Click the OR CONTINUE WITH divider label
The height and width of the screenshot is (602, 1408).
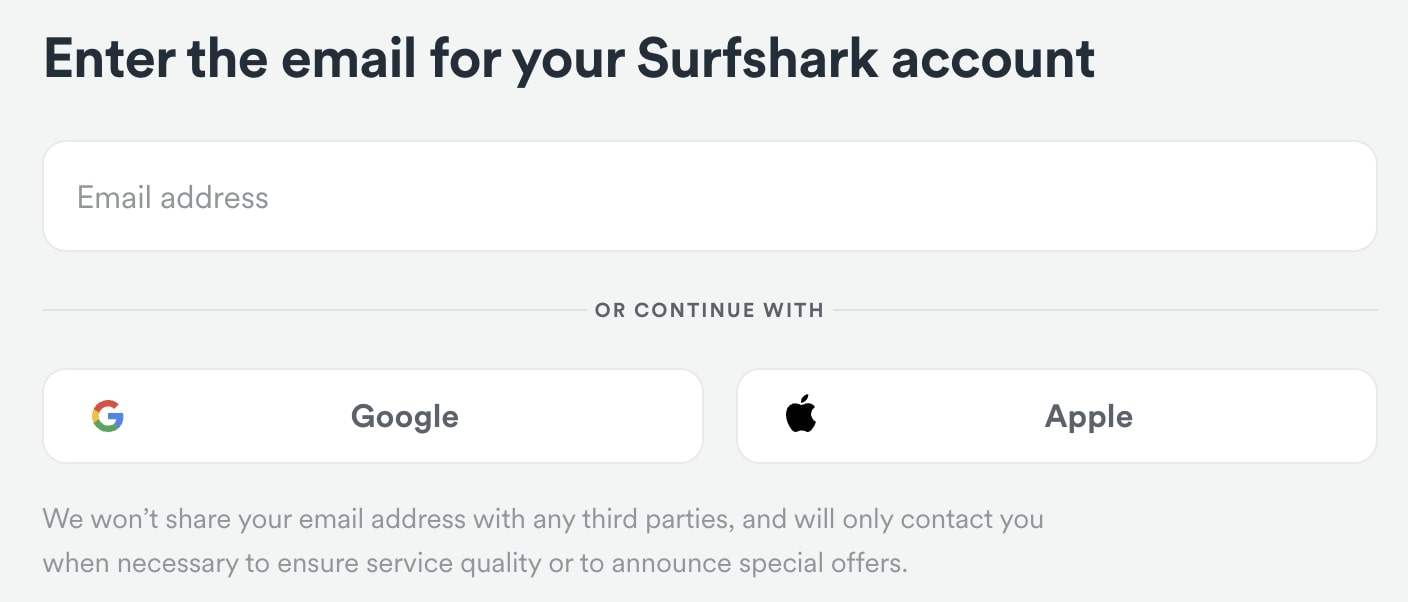point(709,310)
